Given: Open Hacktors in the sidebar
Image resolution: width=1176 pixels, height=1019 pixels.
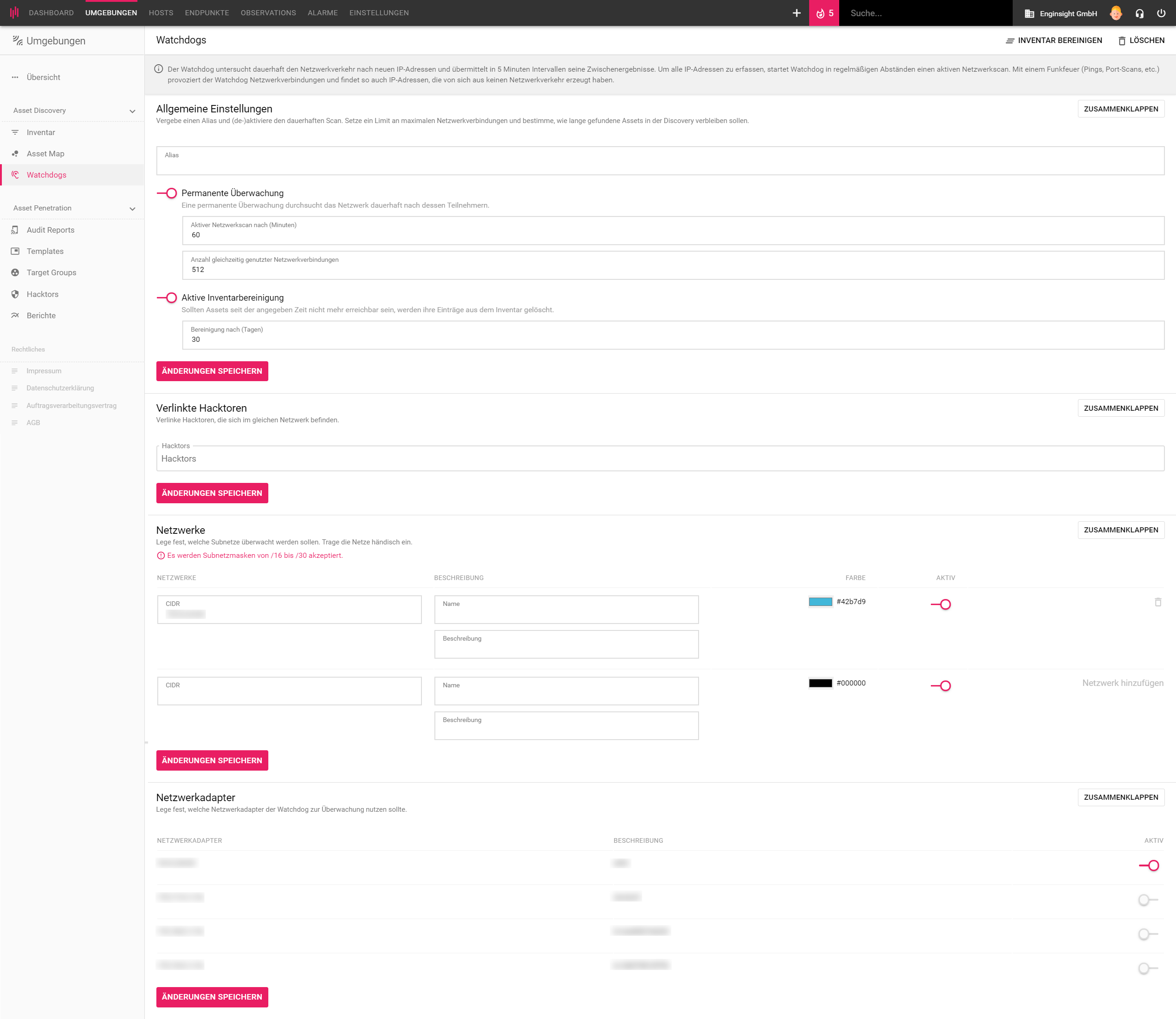Looking at the screenshot, I should pyautogui.click(x=43, y=294).
